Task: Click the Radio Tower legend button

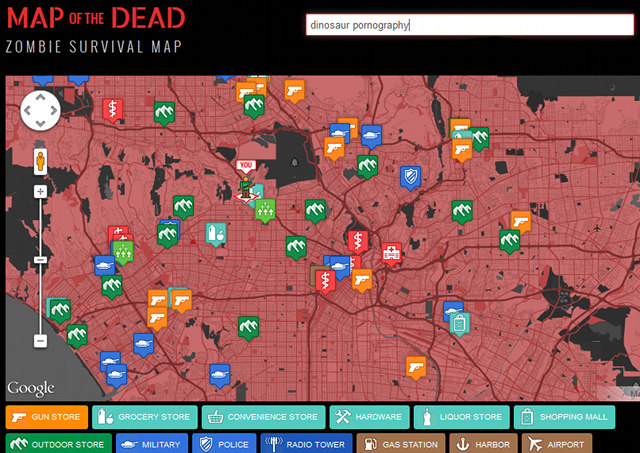Action: (x=307, y=444)
